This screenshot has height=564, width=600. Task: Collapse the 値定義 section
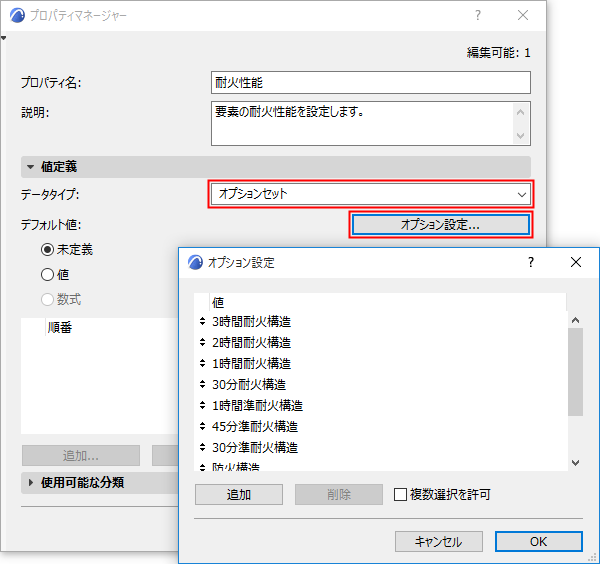[x=31, y=167]
